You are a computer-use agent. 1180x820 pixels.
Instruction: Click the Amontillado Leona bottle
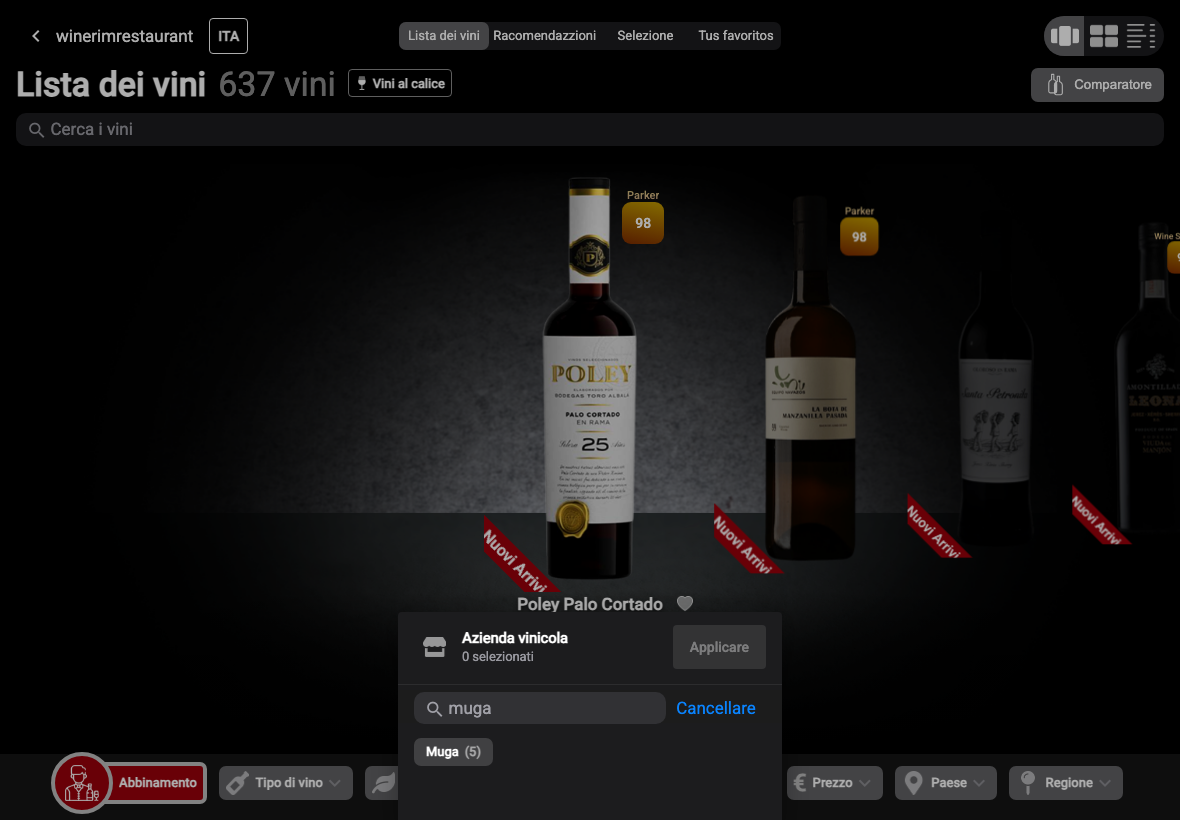coord(1150,380)
